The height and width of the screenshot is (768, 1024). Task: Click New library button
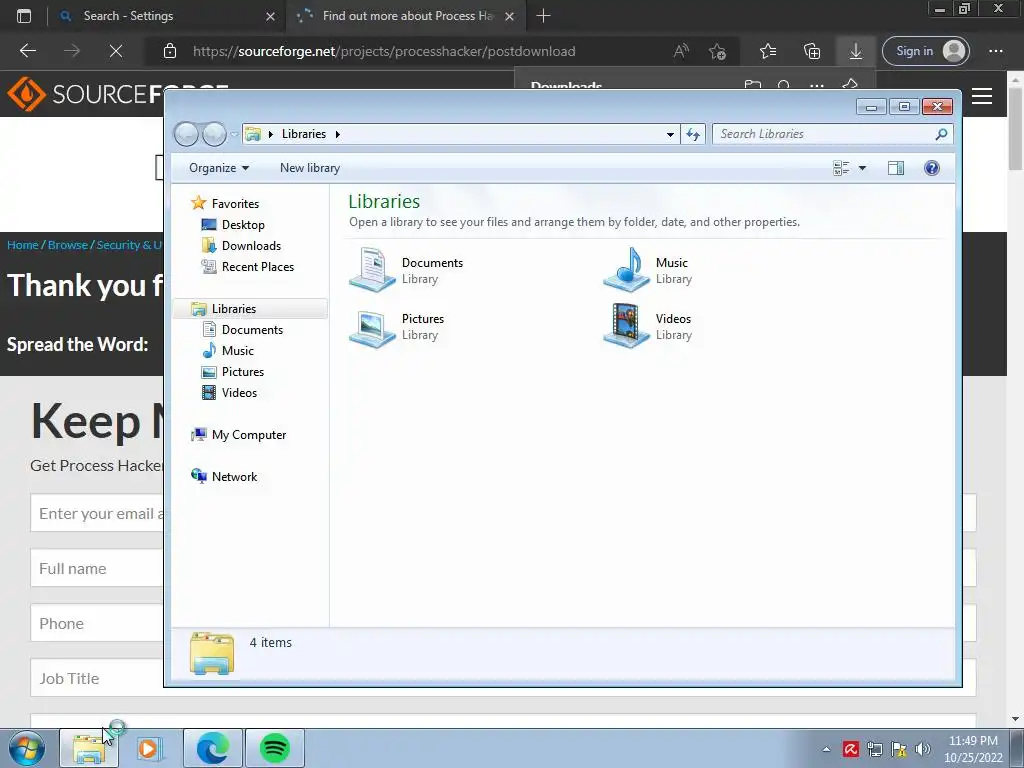pos(310,168)
